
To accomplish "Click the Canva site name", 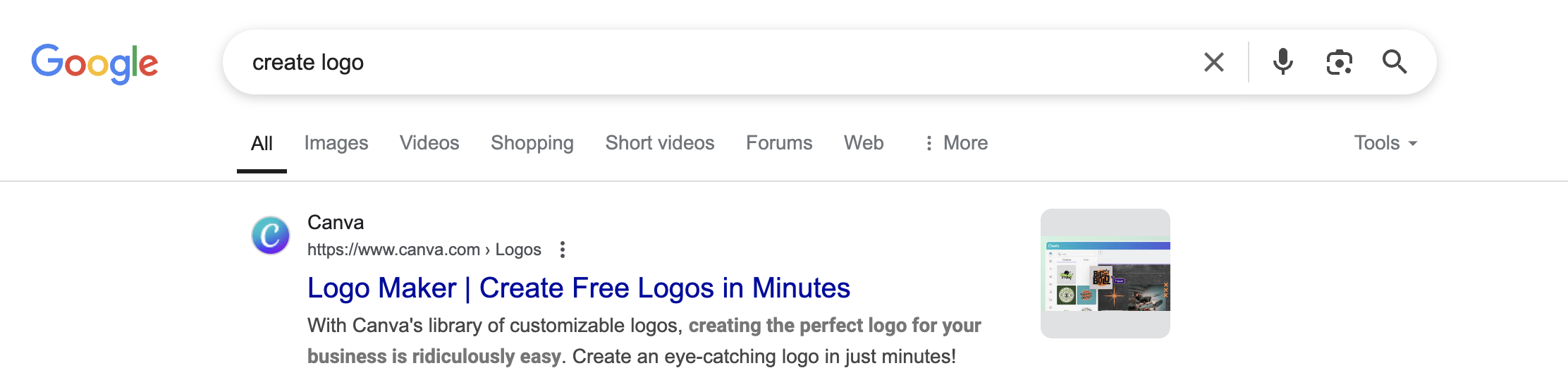I will [x=336, y=223].
